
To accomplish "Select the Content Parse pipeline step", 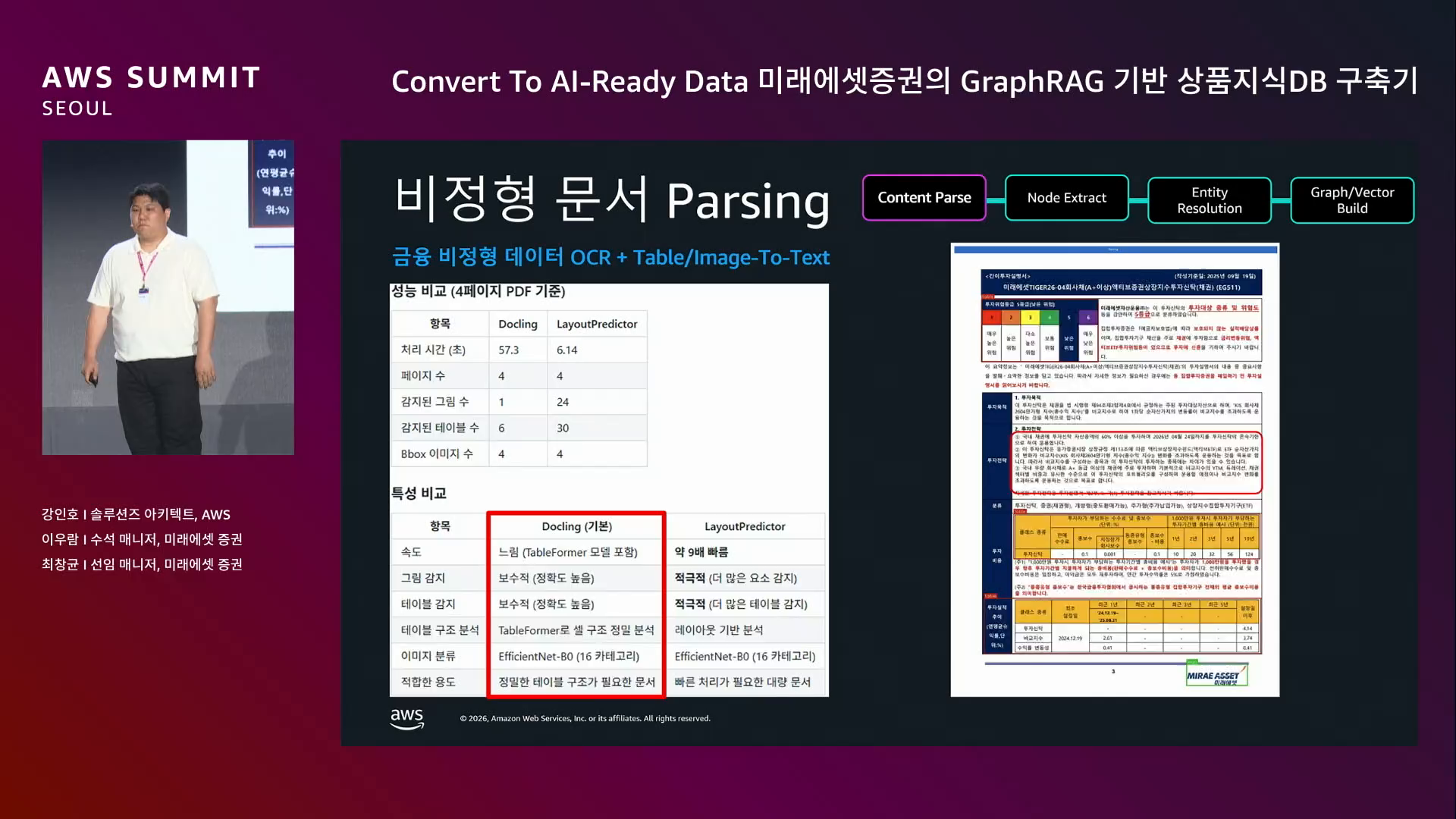I will click(924, 198).
